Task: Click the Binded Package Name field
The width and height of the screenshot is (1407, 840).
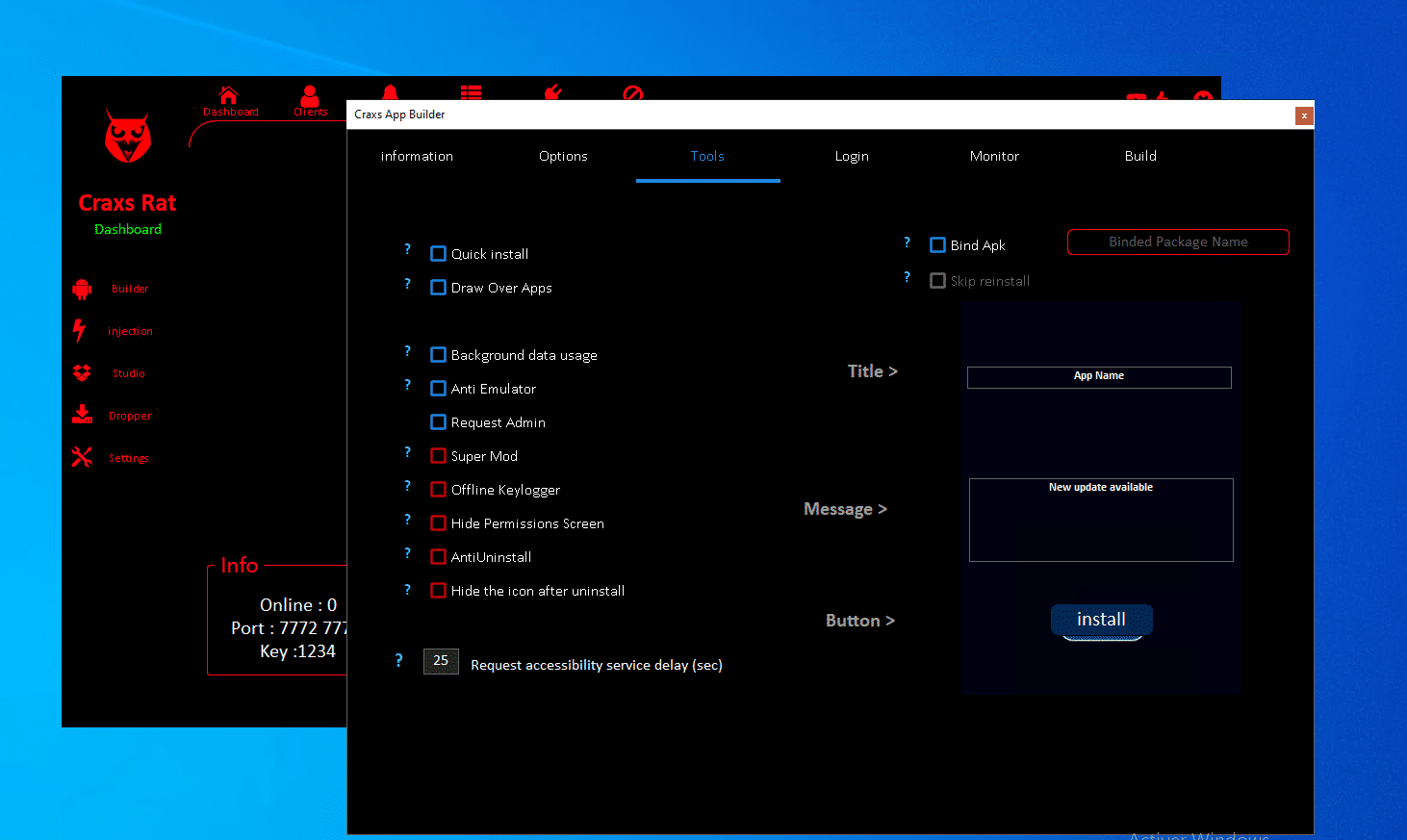Action: [x=1178, y=242]
